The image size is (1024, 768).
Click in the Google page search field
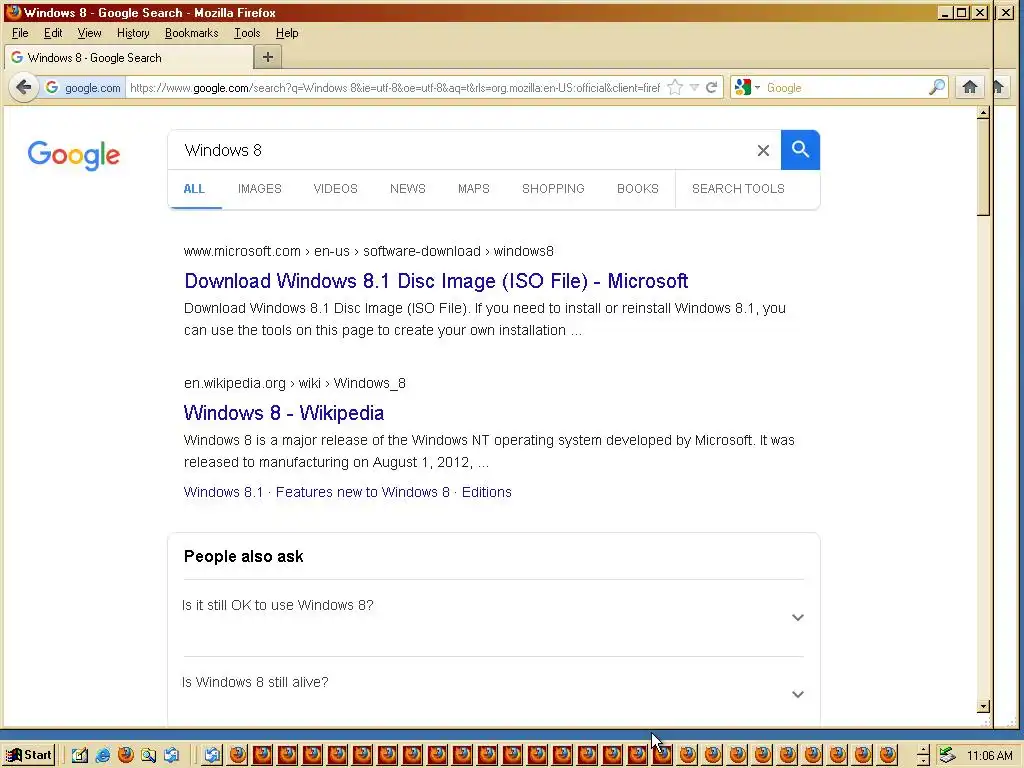click(x=460, y=150)
